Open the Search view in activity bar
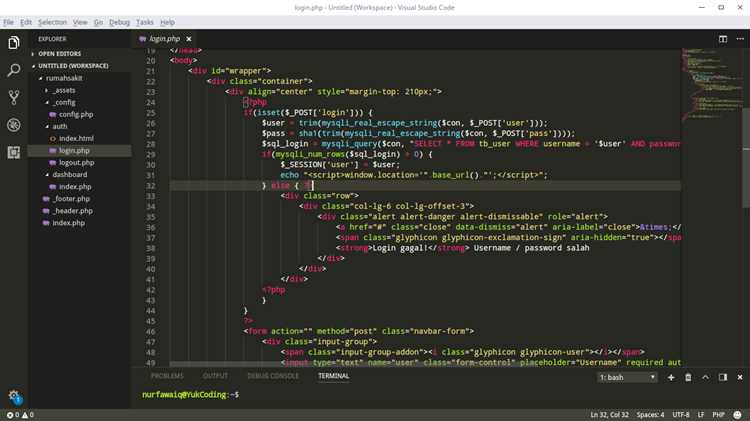This screenshot has width=750, height=421. [x=14, y=70]
